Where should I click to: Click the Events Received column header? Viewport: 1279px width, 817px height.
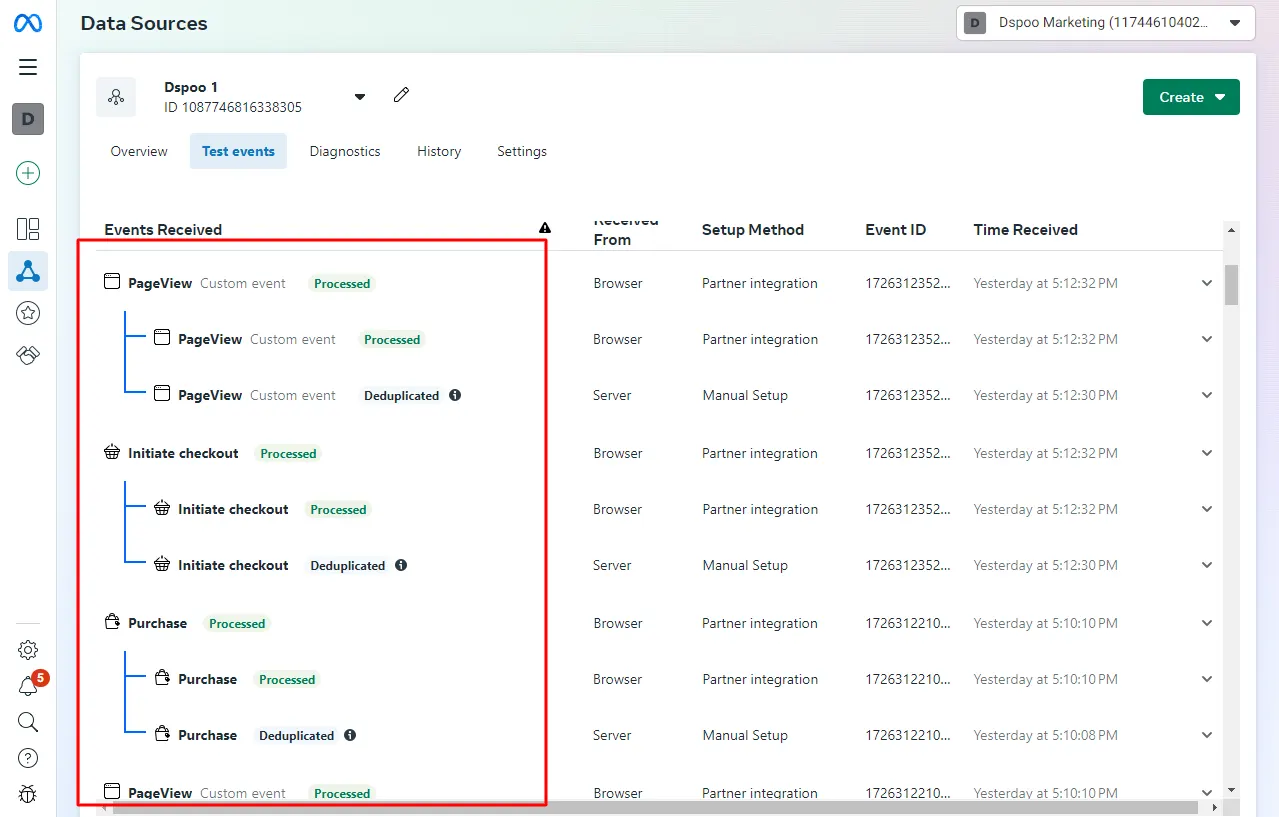pyautogui.click(x=163, y=229)
